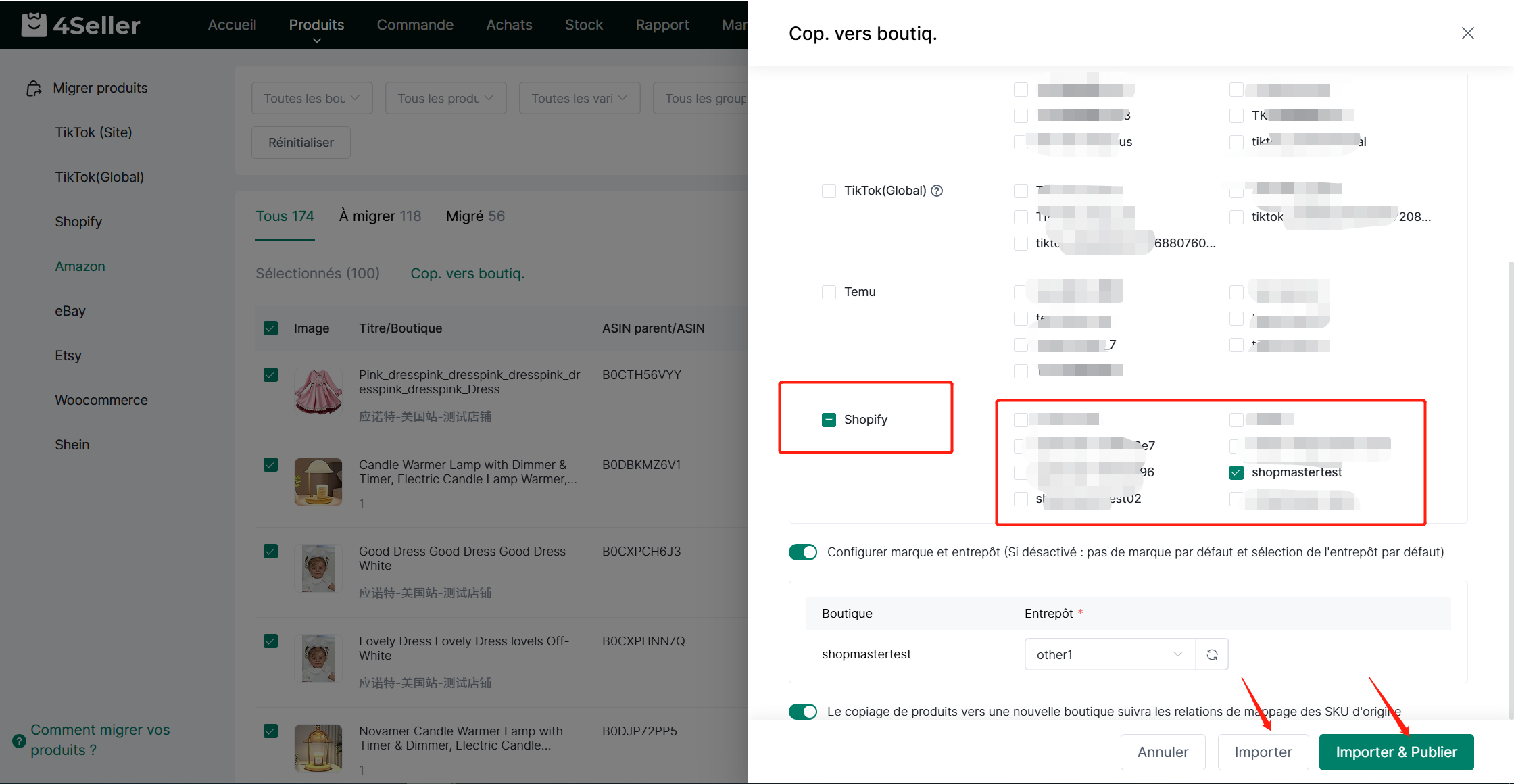
Task: Click the Migrer produits sidebar icon
Action: point(34,89)
